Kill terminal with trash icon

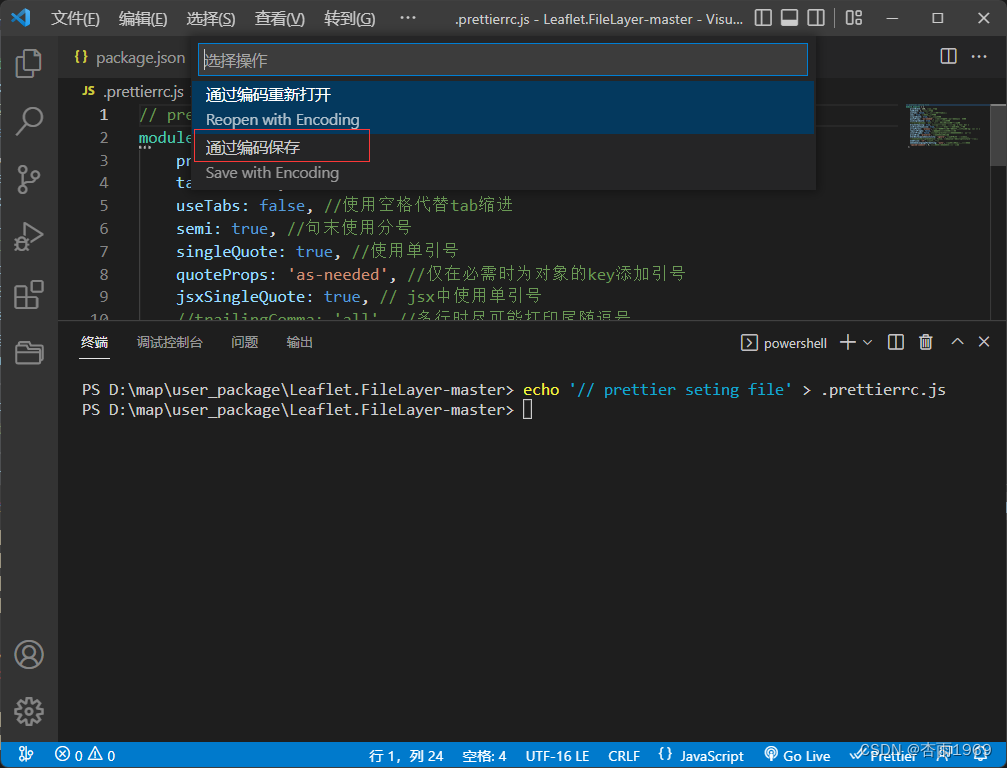(925, 342)
